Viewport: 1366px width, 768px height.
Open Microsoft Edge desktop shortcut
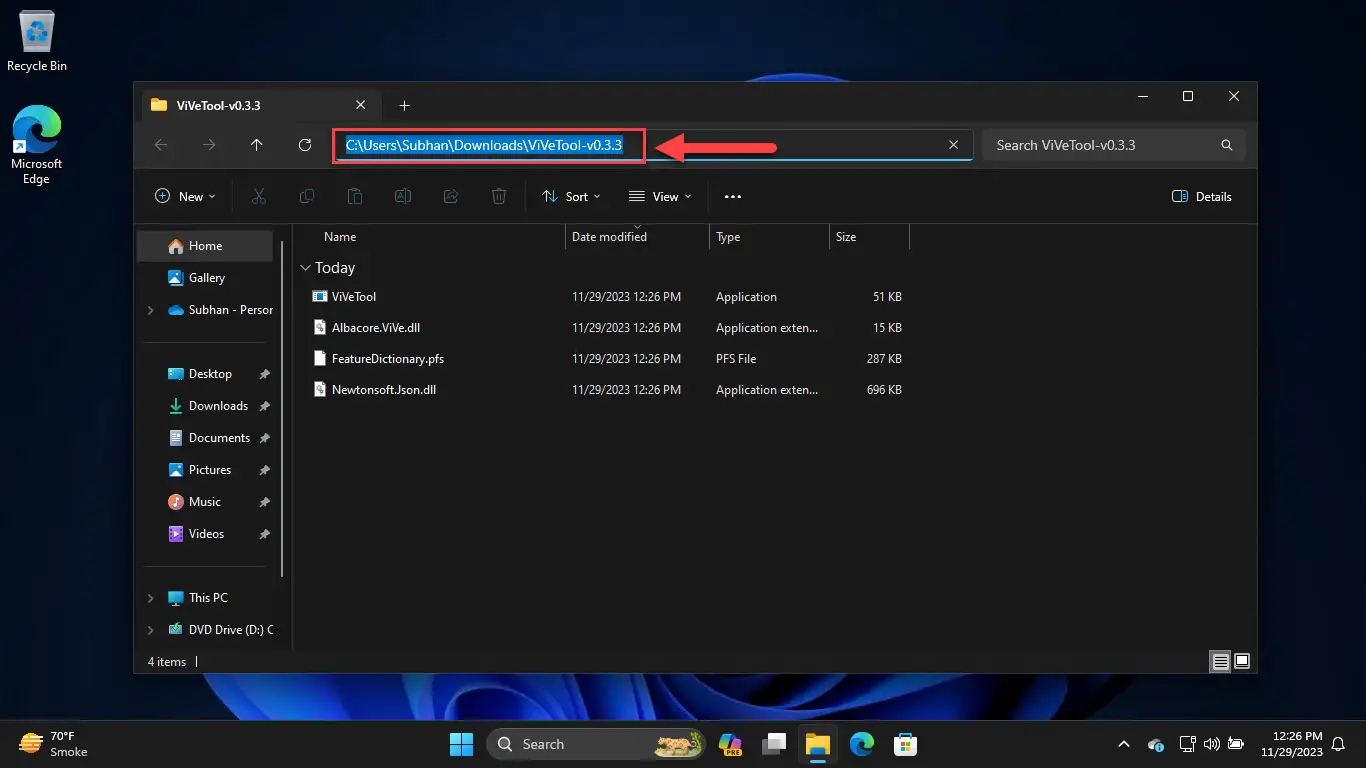point(37,145)
